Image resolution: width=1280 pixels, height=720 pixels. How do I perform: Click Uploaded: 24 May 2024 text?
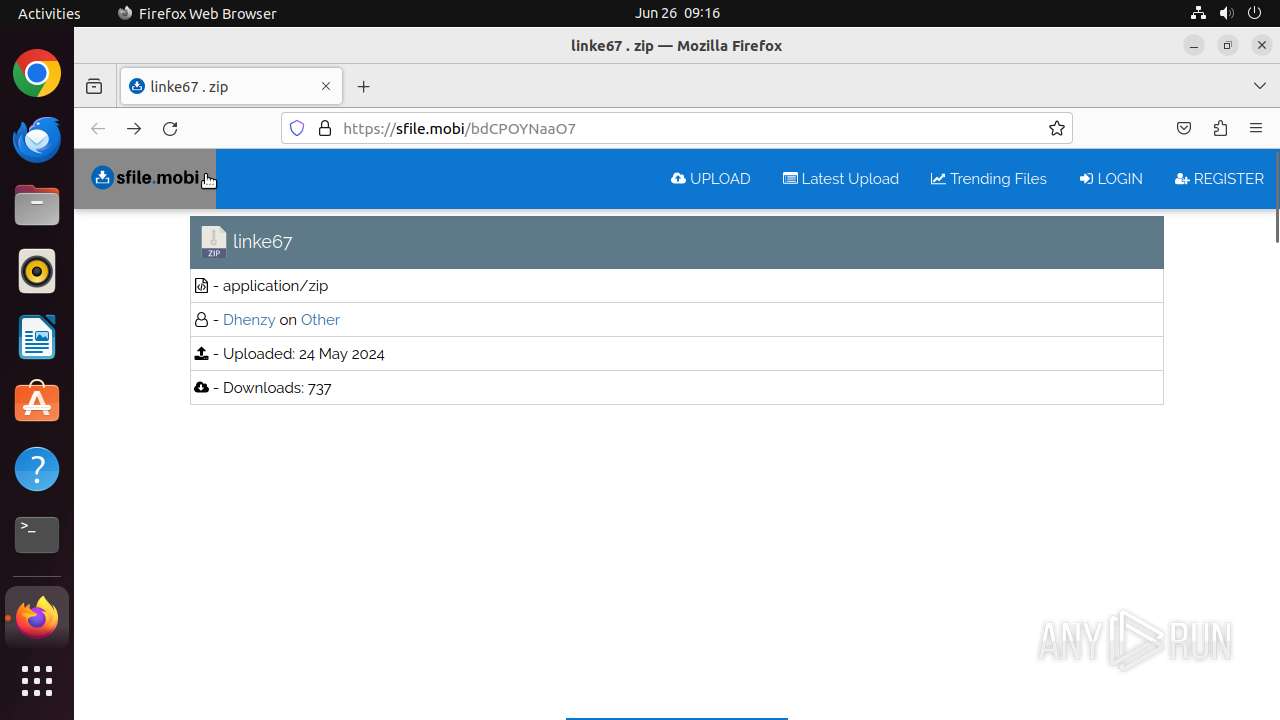click(304, 354)
